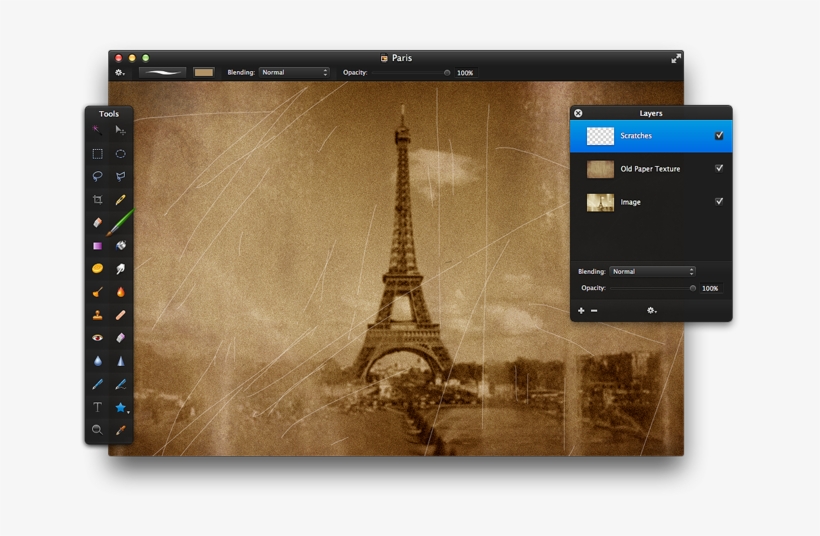Select the Type tool
This screenshot has width=820, height=536.
[97, 407]
